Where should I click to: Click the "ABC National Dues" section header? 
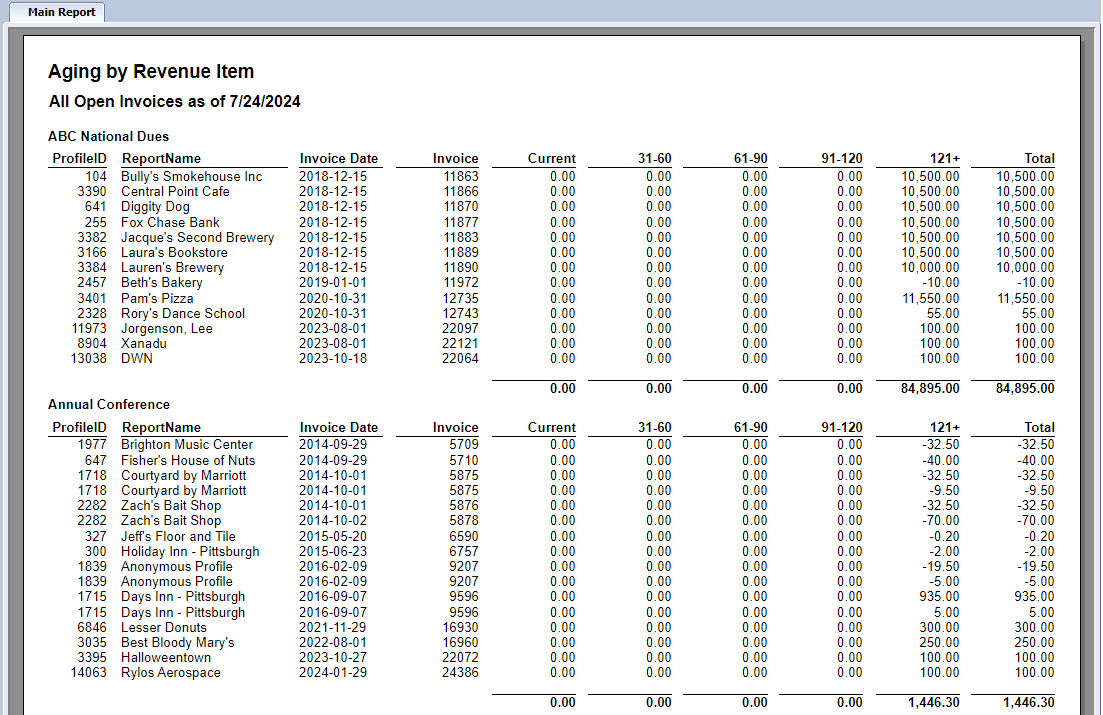click(108, 136)
